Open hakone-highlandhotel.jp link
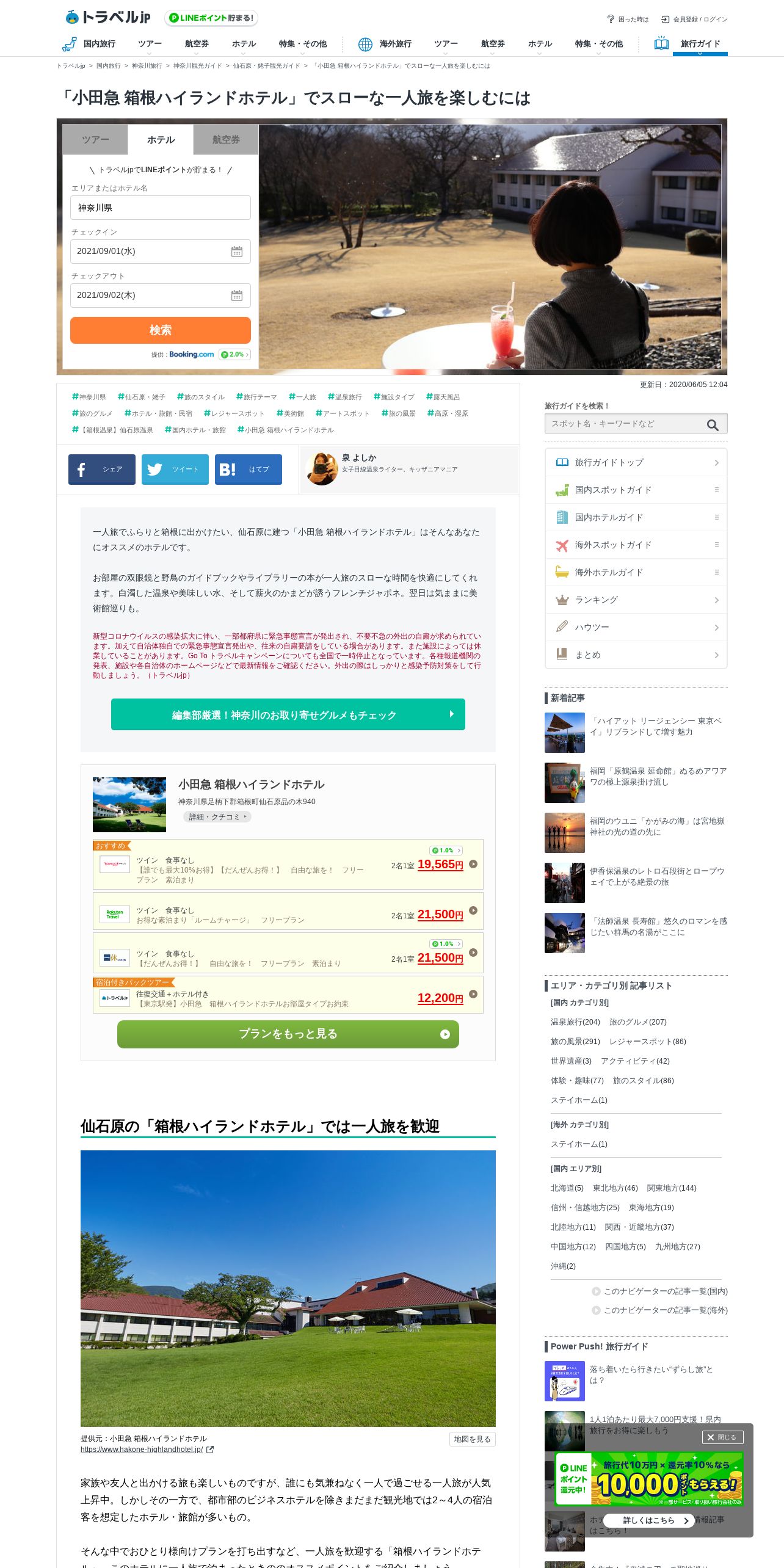Viewport: 784px width, 1568px height. pyautogui.click(x=142, y=1450)
